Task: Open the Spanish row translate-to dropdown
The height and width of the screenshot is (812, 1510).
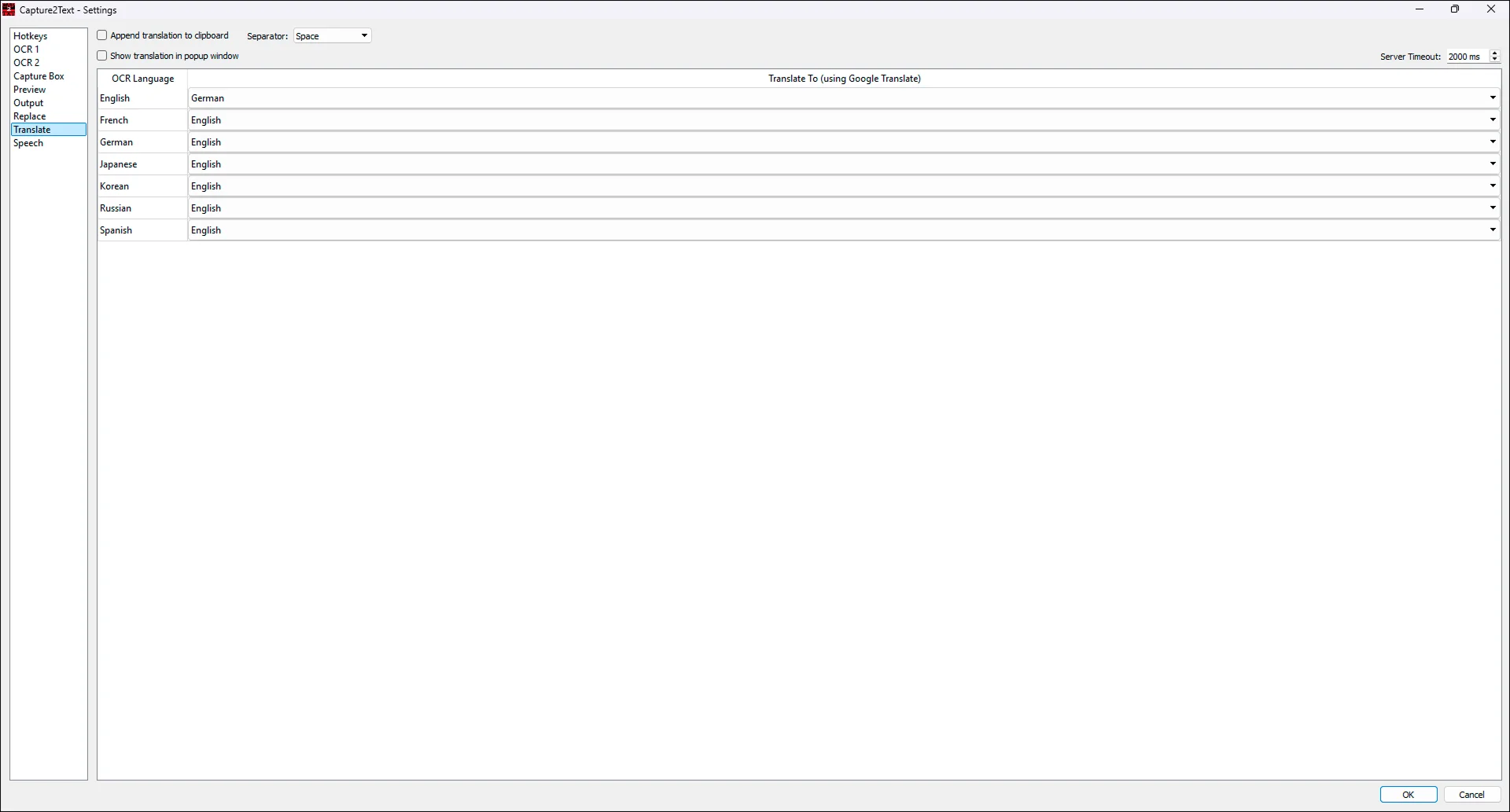Action: pos(844,230)
